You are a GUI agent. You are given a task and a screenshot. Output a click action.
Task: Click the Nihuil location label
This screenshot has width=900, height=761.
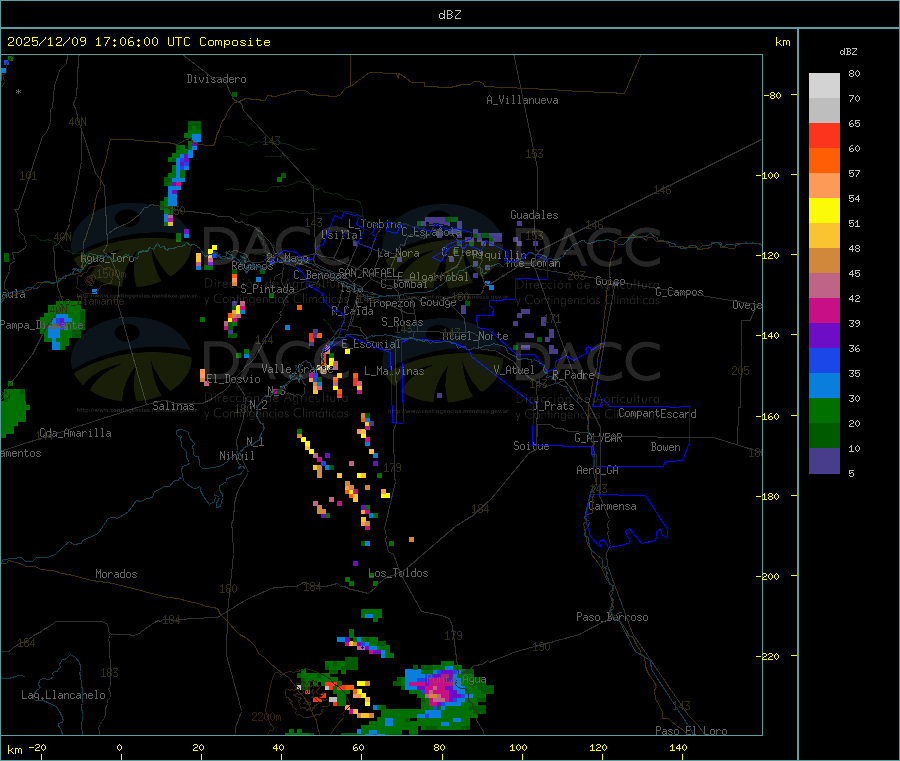click(x=236, y=456)
